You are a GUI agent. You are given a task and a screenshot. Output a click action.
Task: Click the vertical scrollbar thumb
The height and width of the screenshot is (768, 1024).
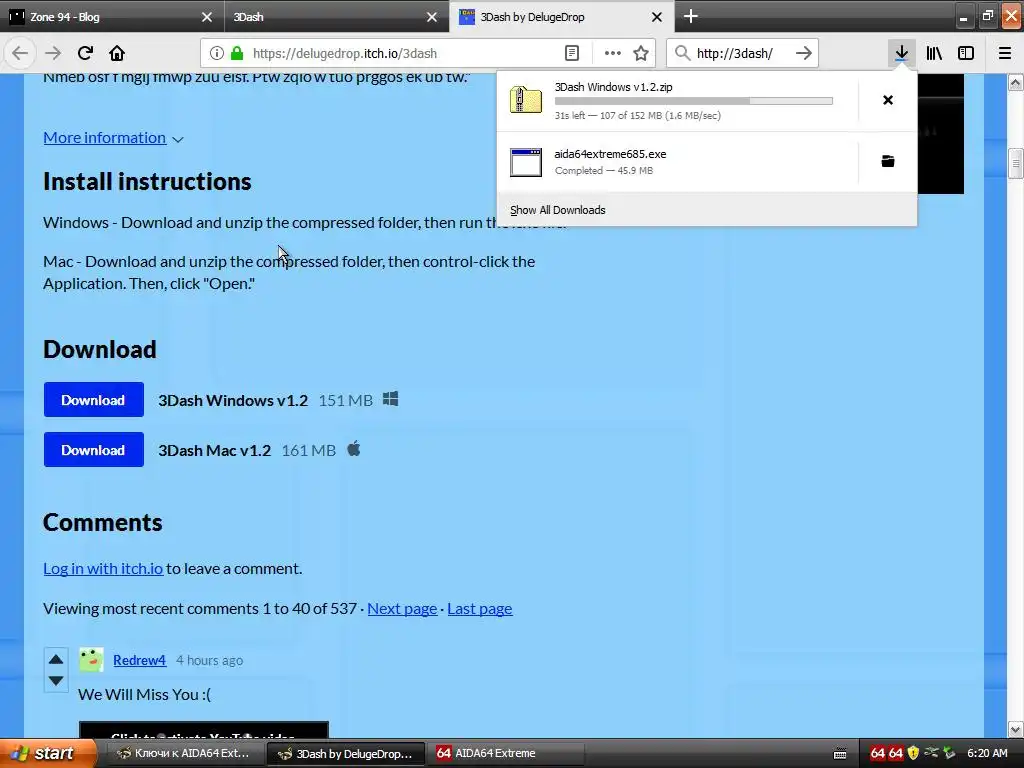(x=1015, y=164)
